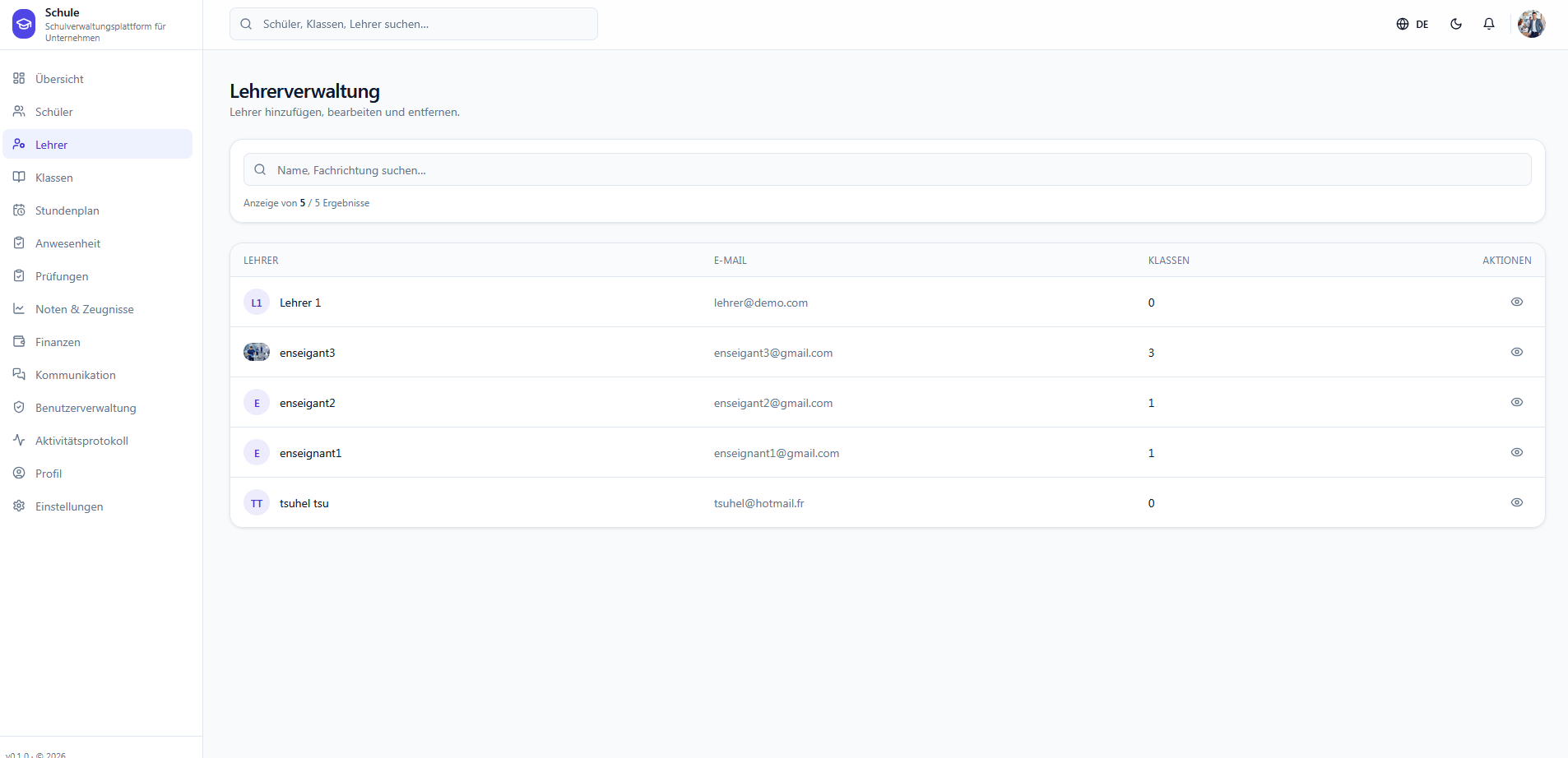This screenshot has height=758, width=1568.
Task: Click the Schule graduation cap logo
Action: 24,24
